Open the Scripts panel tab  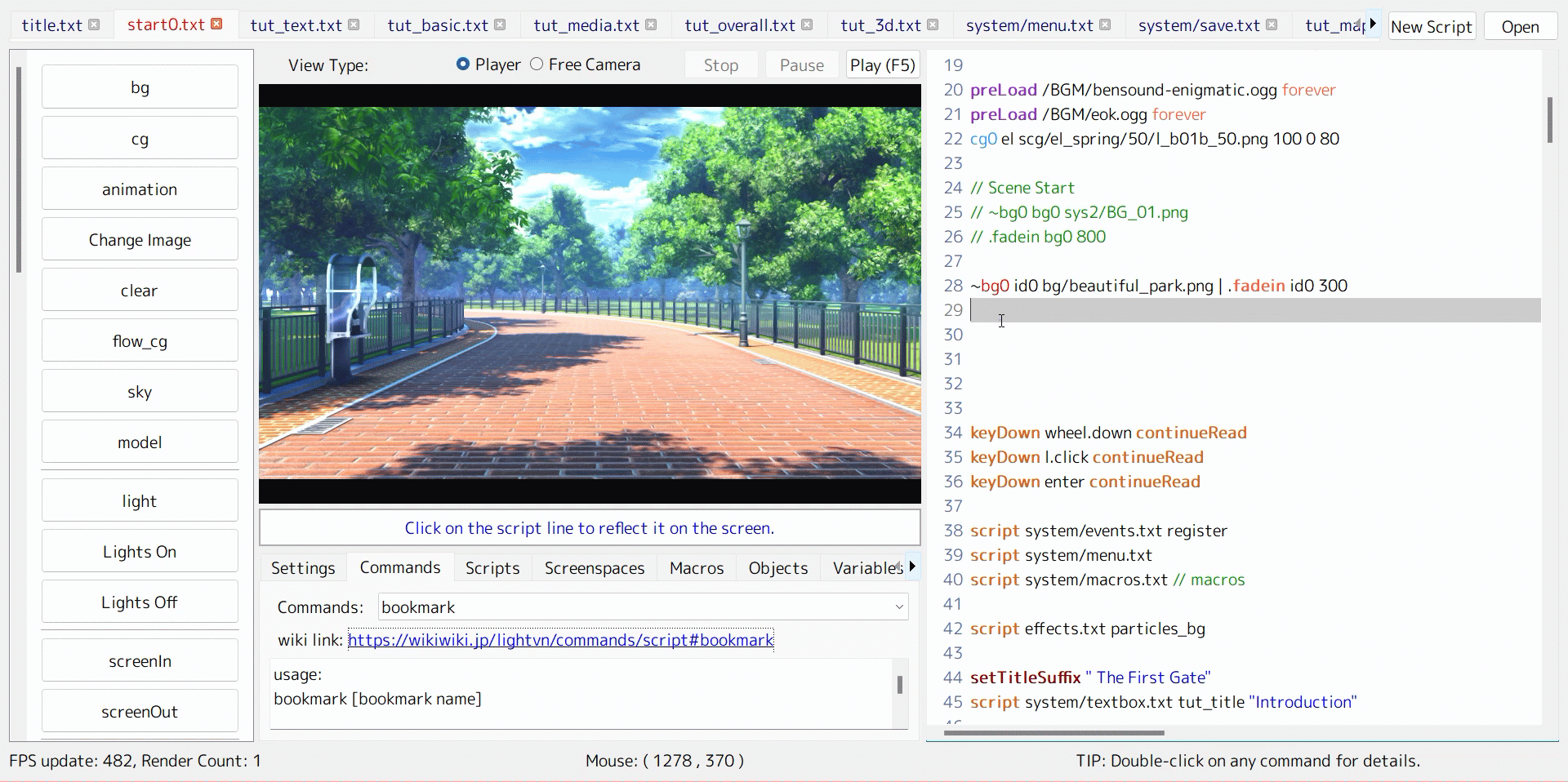click(492, 568)
